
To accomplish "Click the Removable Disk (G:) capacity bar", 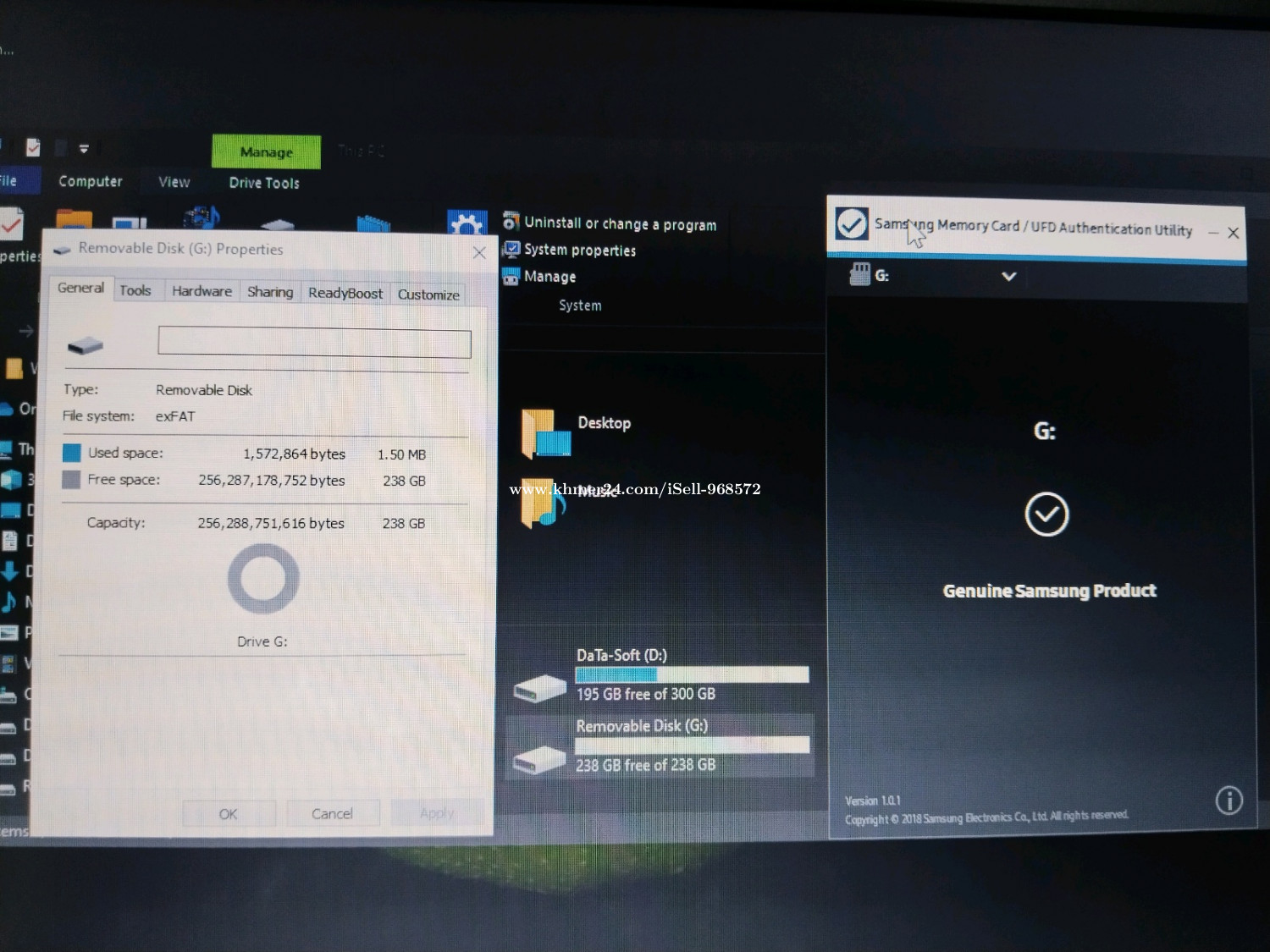I will click(692, 745).
